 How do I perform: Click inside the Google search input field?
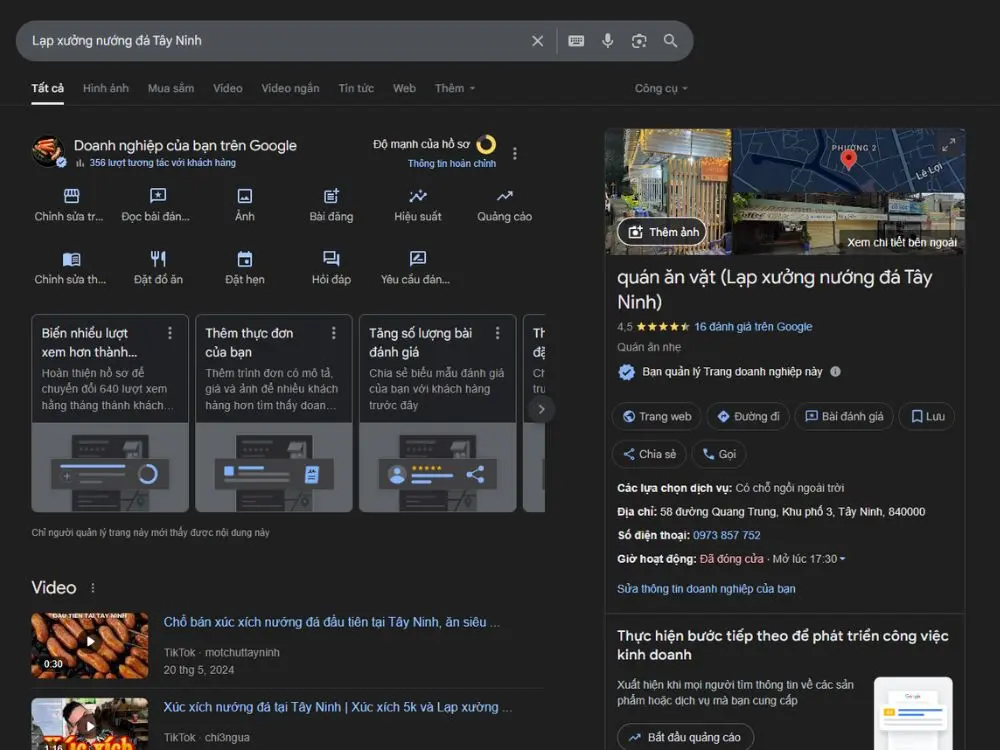click(x=270, y=41)
